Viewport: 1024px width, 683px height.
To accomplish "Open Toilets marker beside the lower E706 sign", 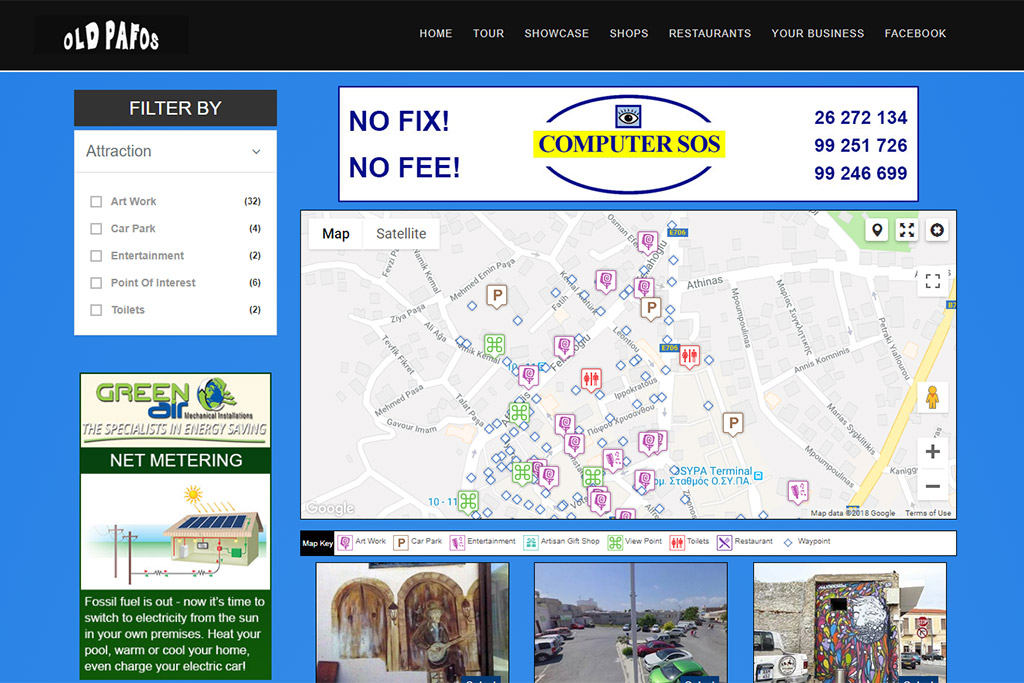I will 689,357.
